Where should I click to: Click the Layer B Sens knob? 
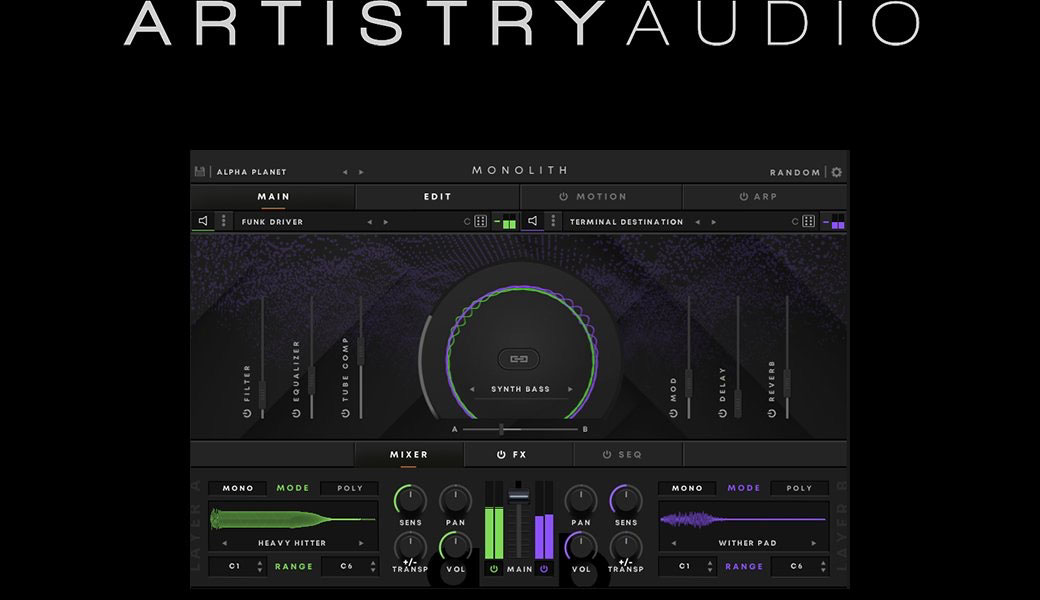tap(626, 499)
